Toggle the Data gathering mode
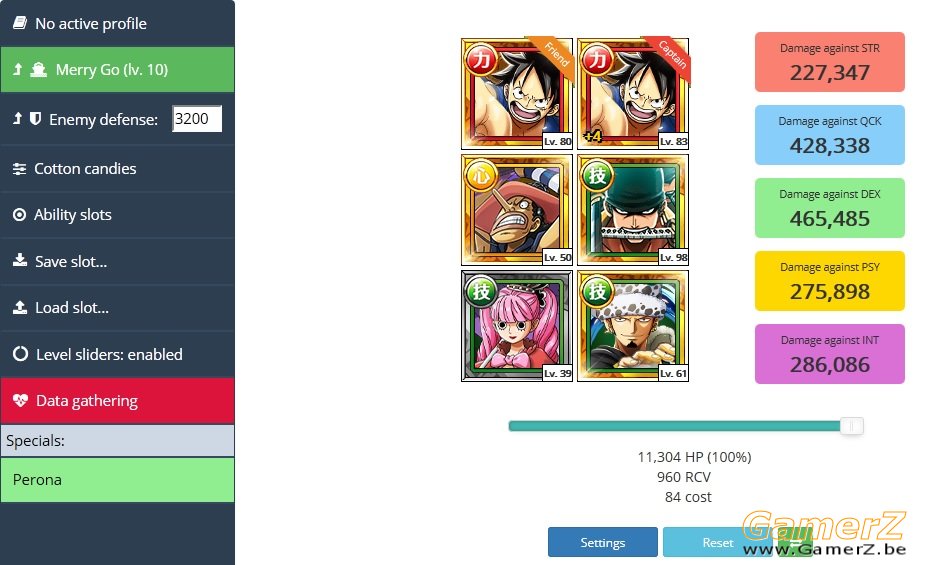The width and height of the screenshot is (927, 565). [x=117, y=401]
